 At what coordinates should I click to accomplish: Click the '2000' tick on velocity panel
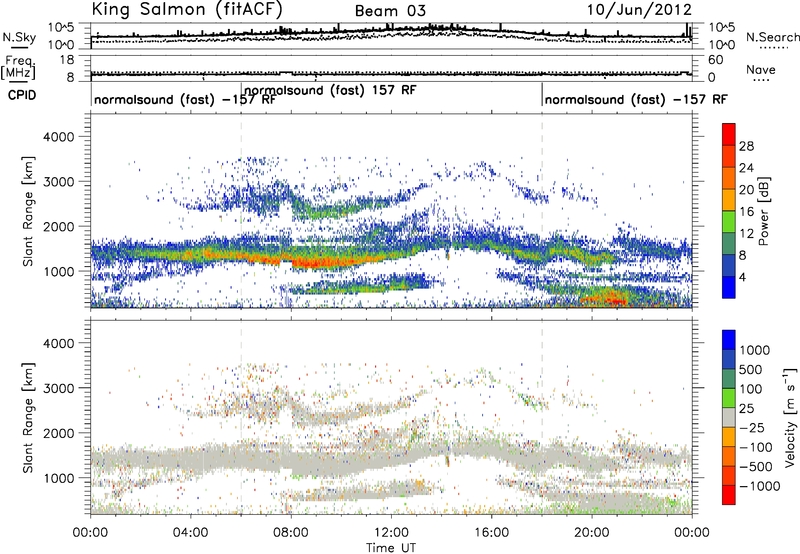[58, 433]
